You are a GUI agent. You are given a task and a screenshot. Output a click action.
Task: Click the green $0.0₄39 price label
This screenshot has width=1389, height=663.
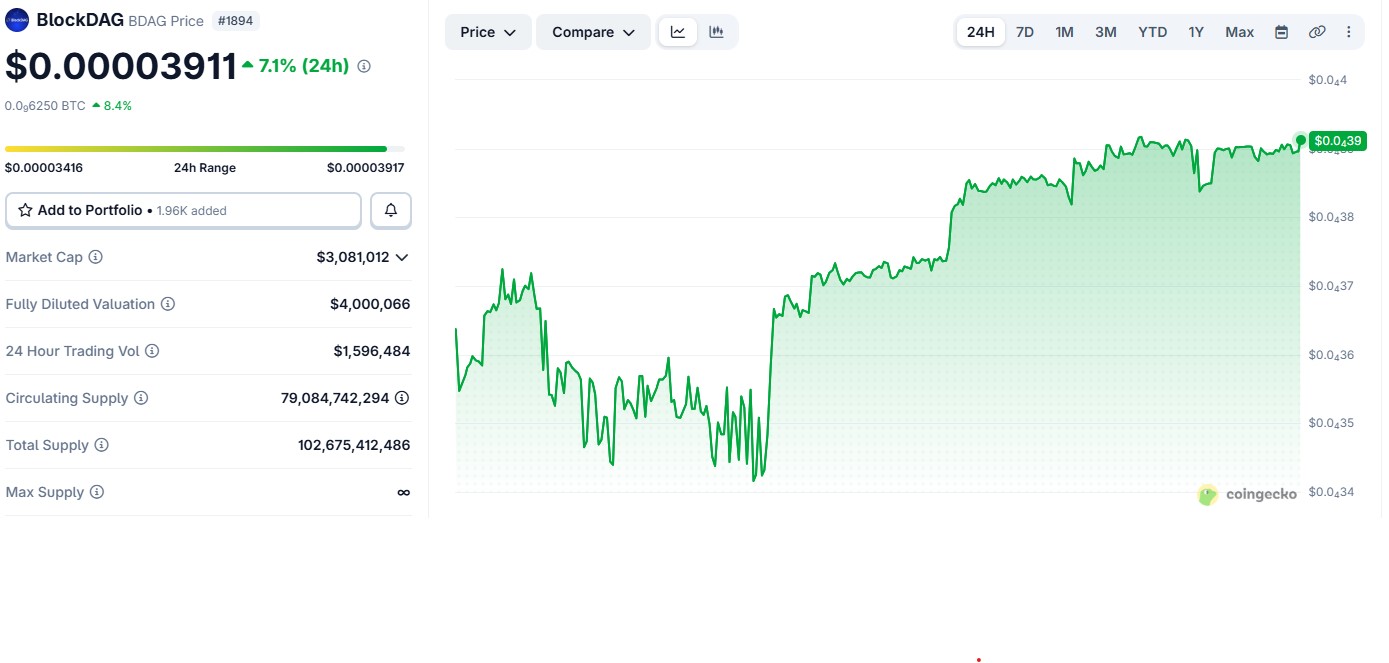(x=1338, y=141)
